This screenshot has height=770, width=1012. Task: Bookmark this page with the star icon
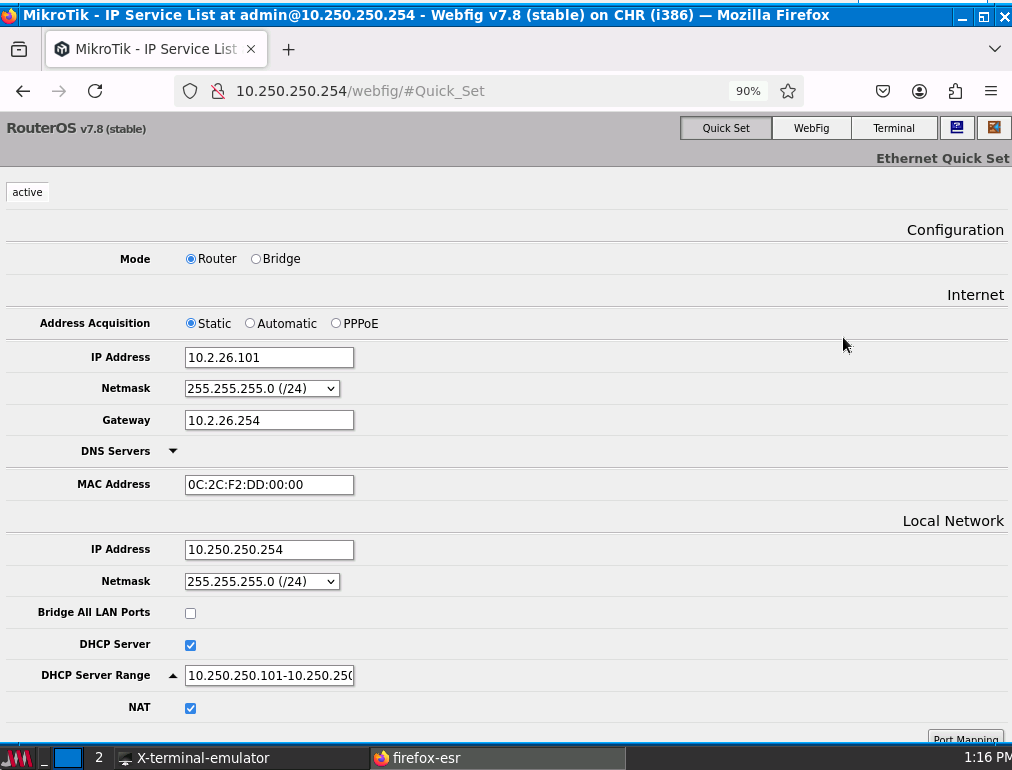point(787,91)
